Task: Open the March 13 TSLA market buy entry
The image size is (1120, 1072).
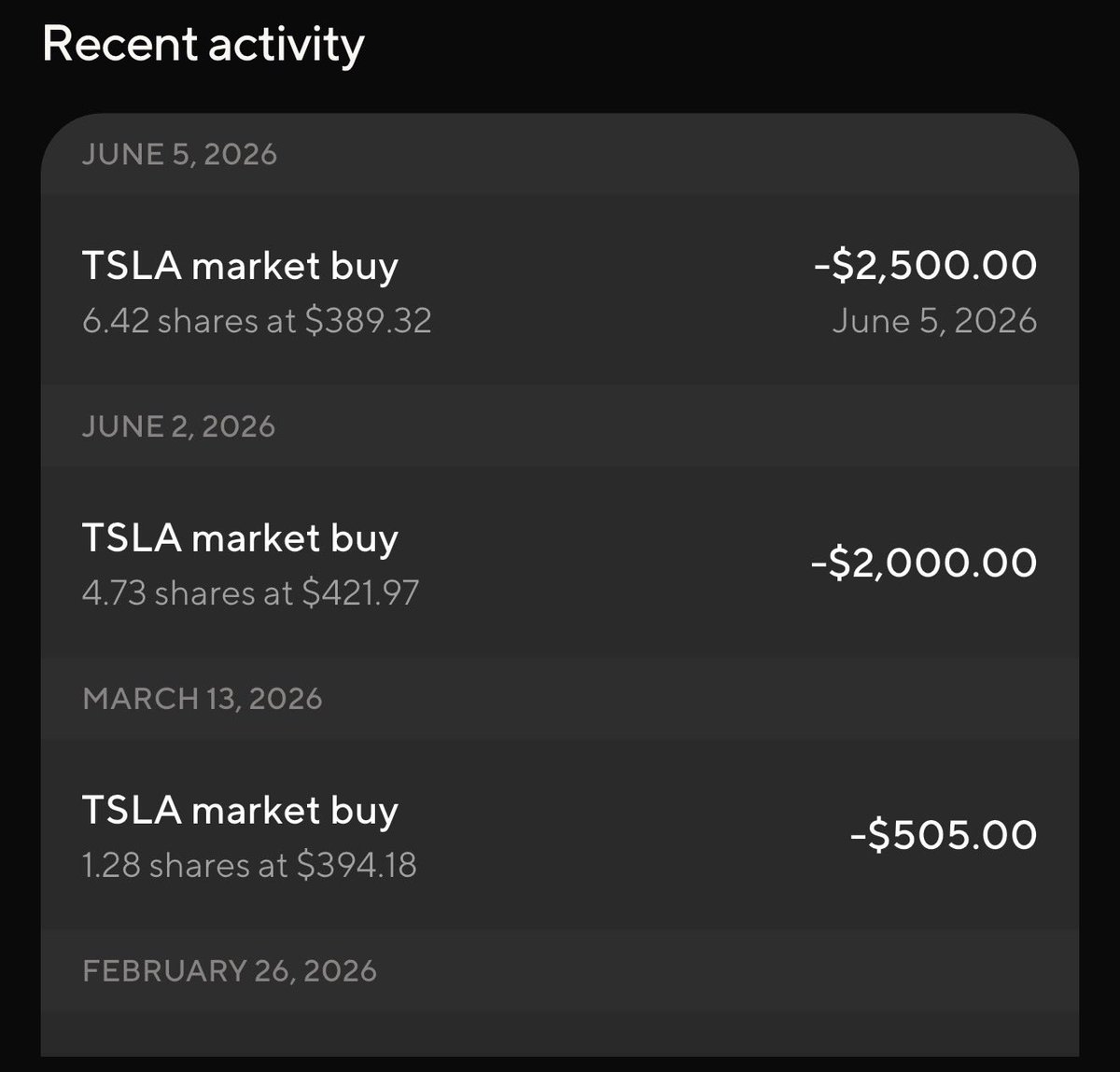Action: coord(560,834)
